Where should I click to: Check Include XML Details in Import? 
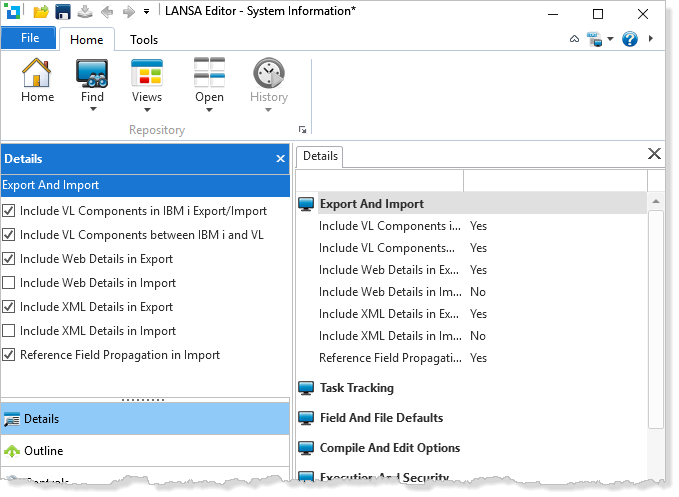point(9,331)
